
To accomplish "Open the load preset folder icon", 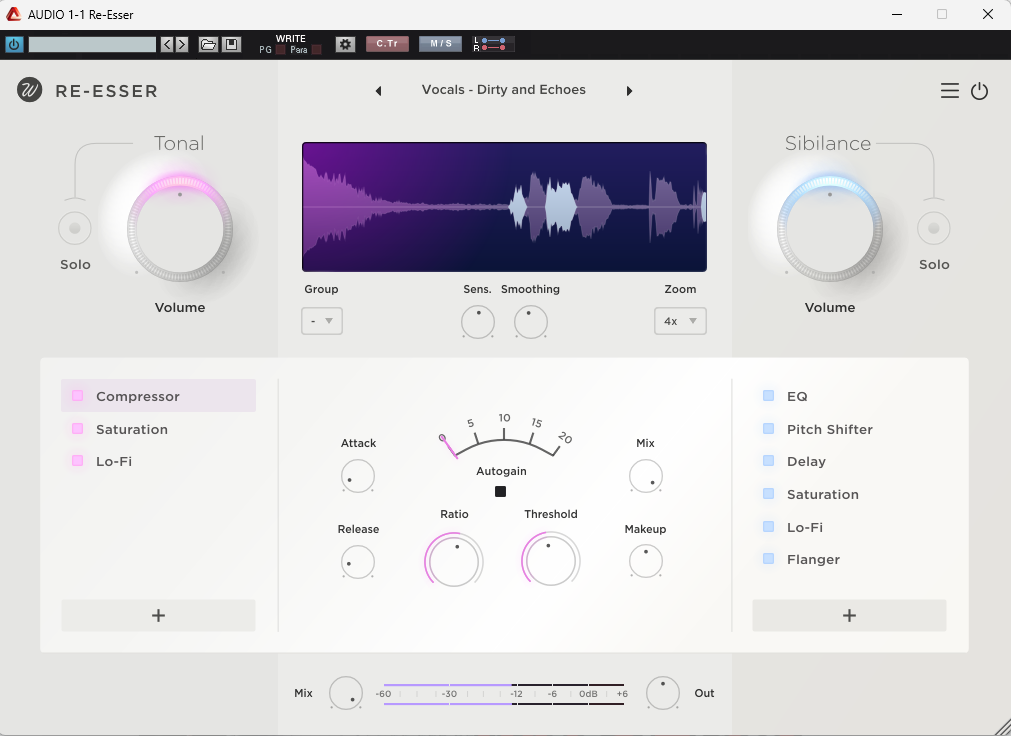I will [x=208, y=44].
